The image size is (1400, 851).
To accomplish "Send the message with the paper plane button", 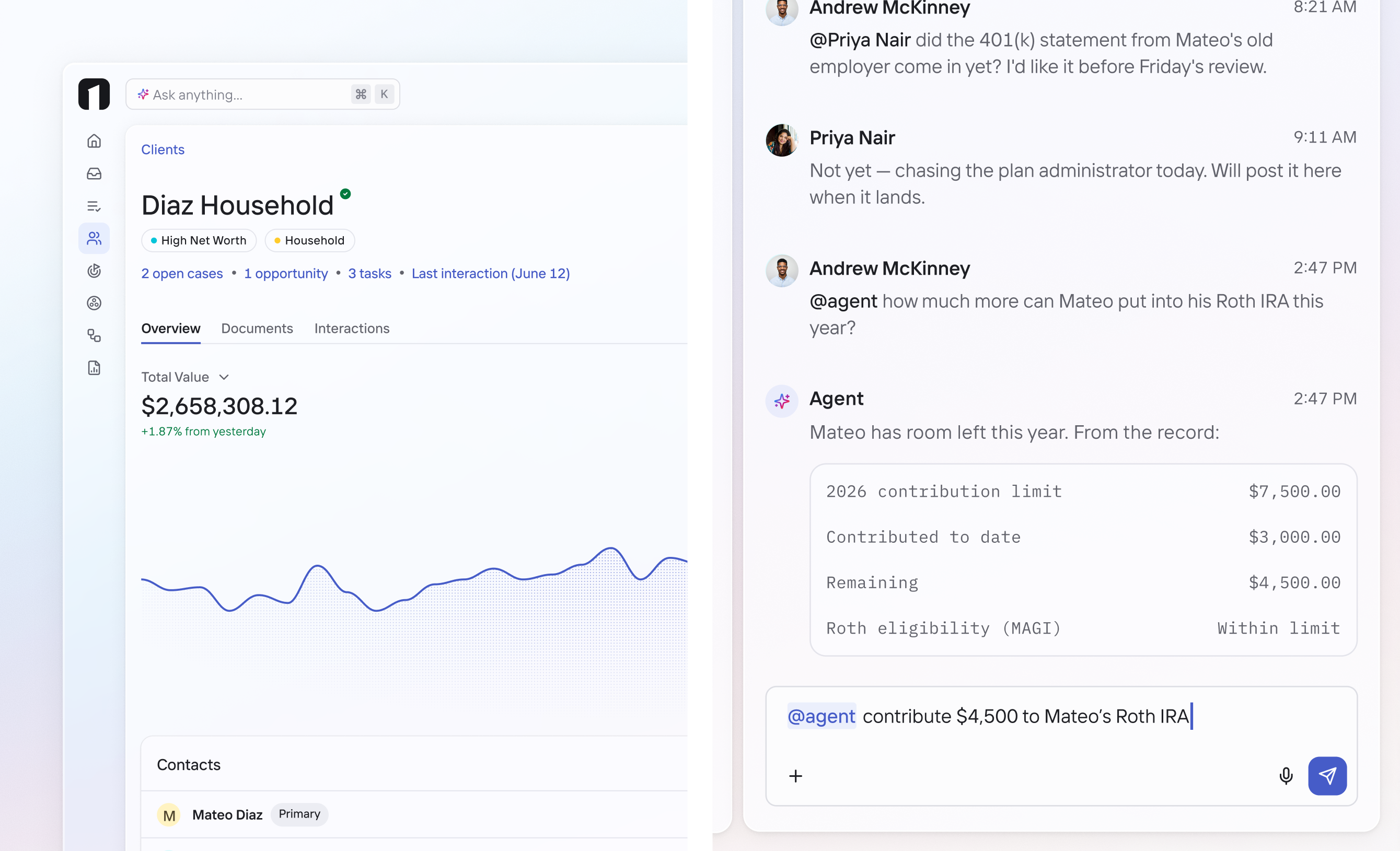I will tap(1327, 775).
